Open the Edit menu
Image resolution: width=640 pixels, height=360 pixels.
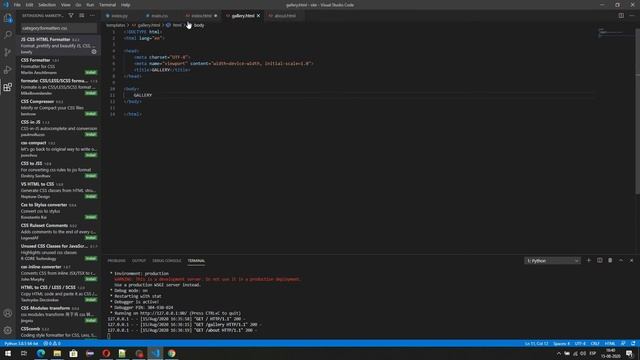tap(29, 5)
